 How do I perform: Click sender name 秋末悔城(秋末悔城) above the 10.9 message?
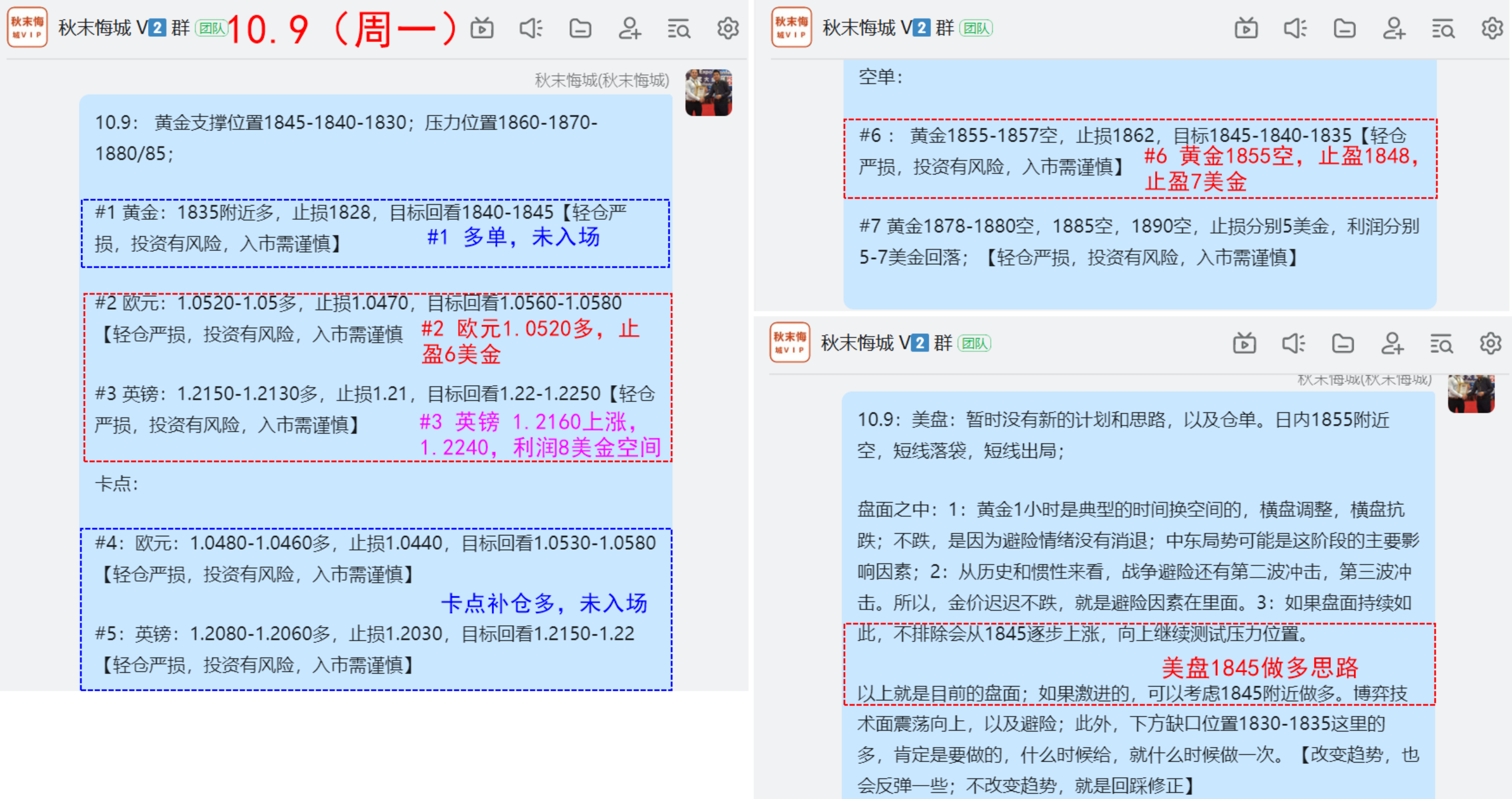[602, 81]
